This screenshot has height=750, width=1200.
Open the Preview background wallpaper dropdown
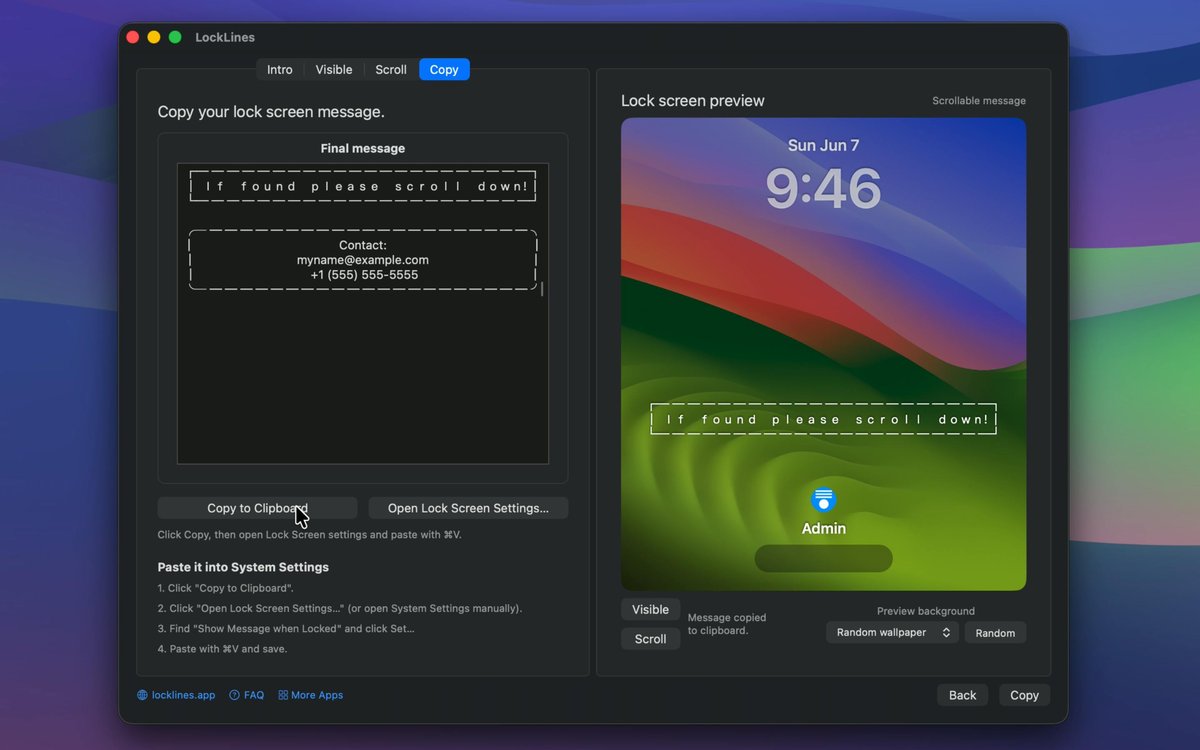tap(892, 632)
